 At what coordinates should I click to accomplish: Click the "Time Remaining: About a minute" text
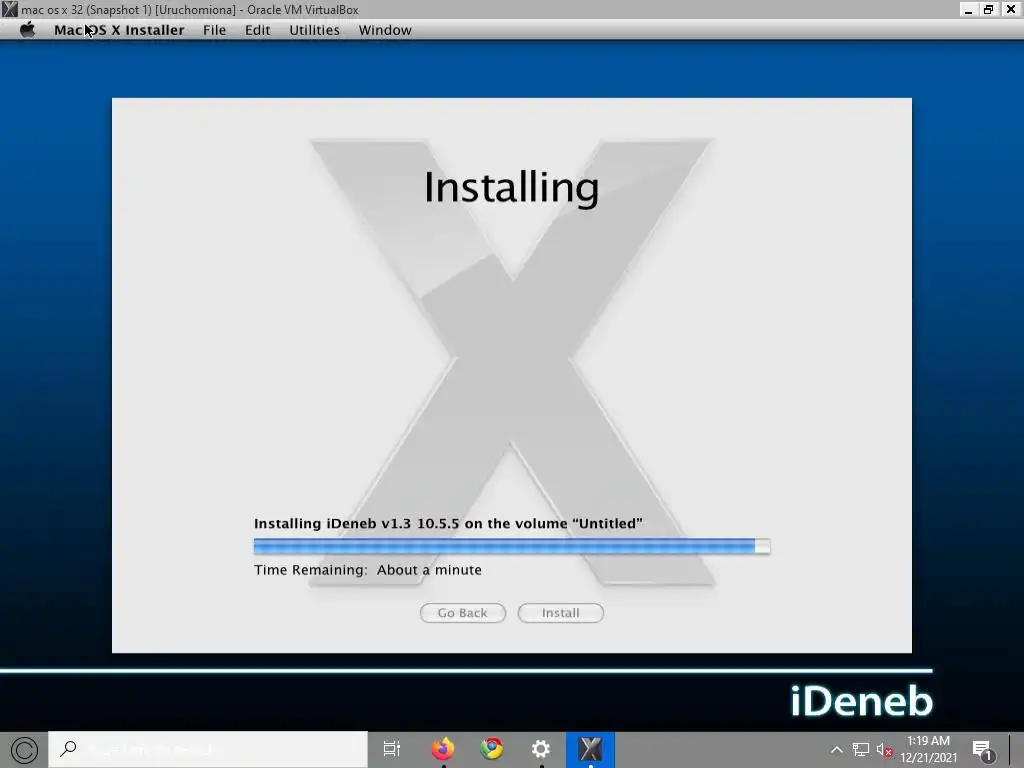pyautogui.click(x=368, y=570)
